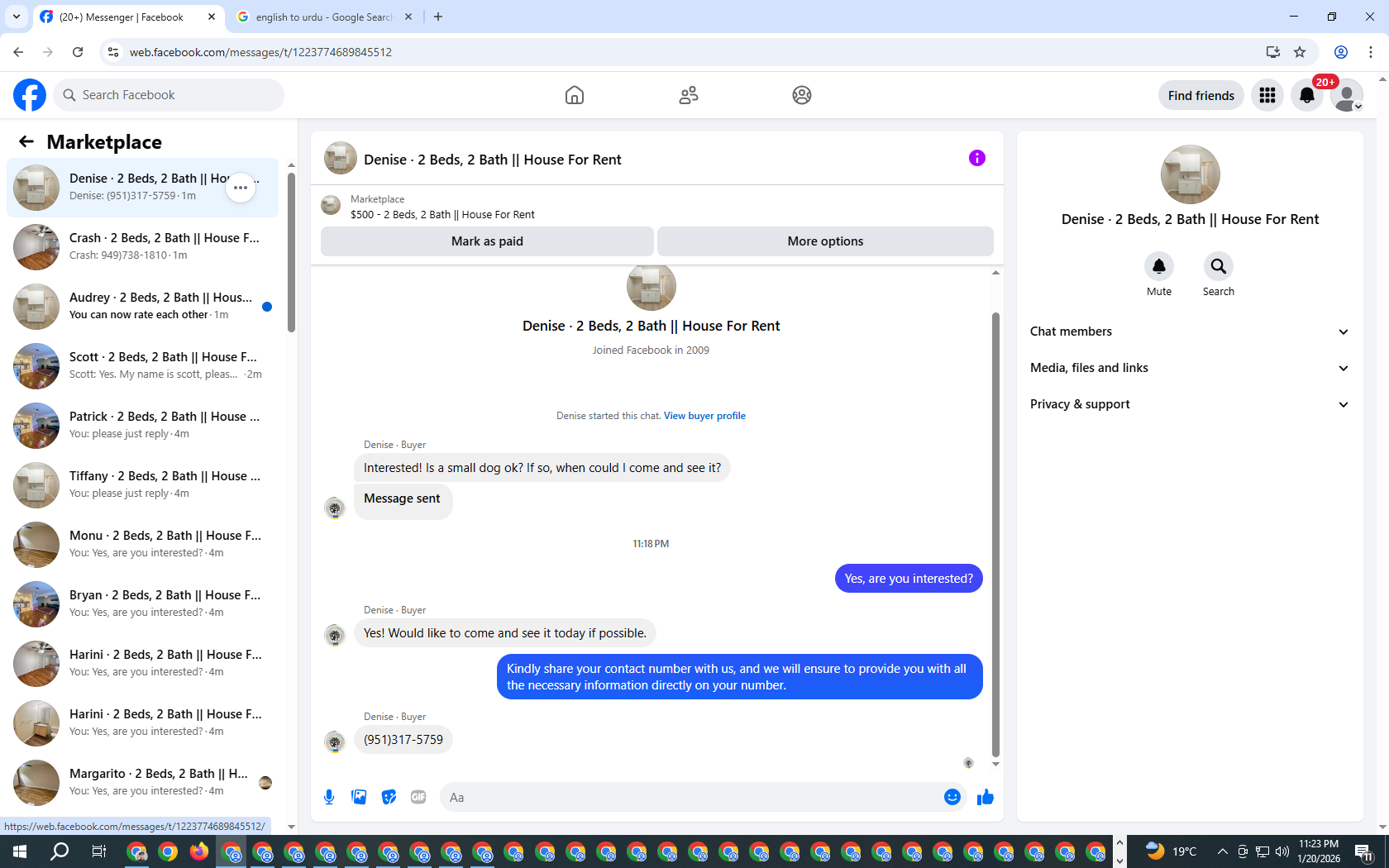This screenshot has width=1389, height=868.
Task: Mute this conversation with the bell icon
Action: (x=1159, y=266)
